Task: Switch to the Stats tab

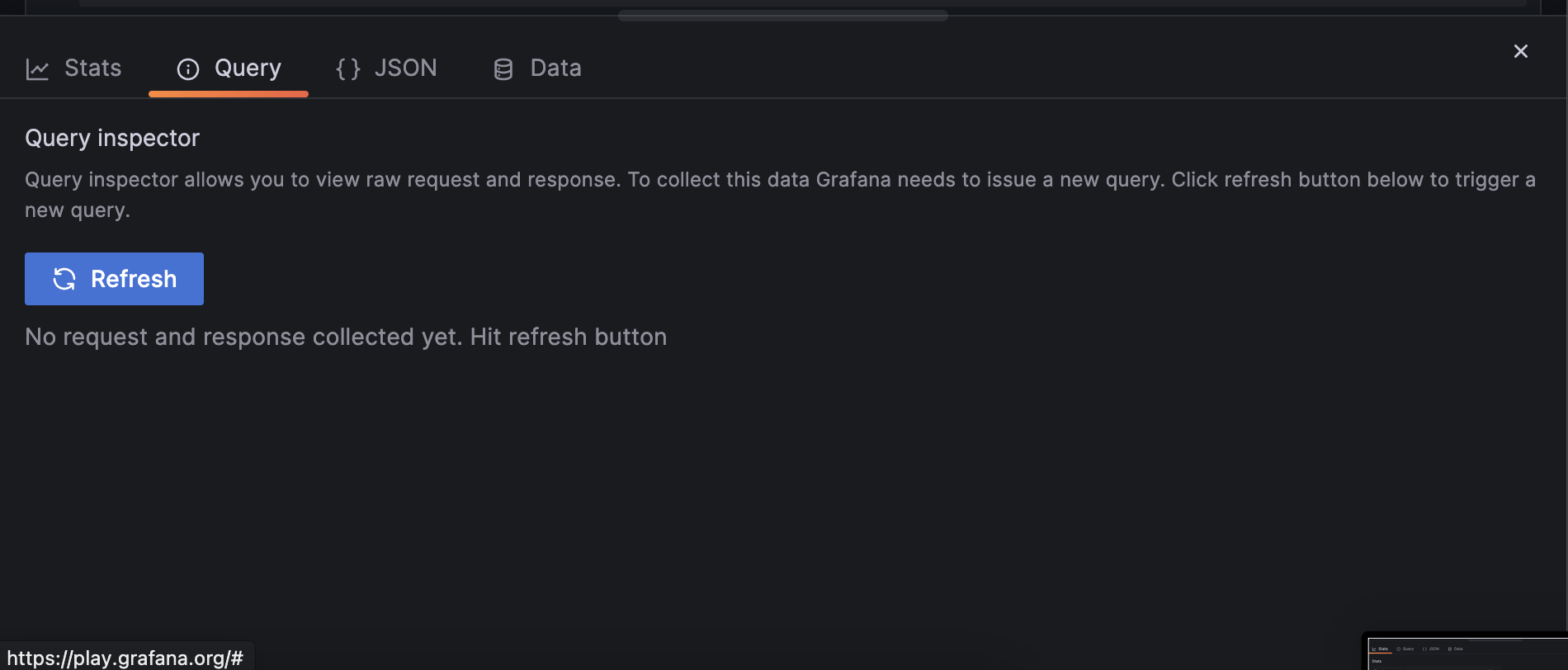Action: 92,68
